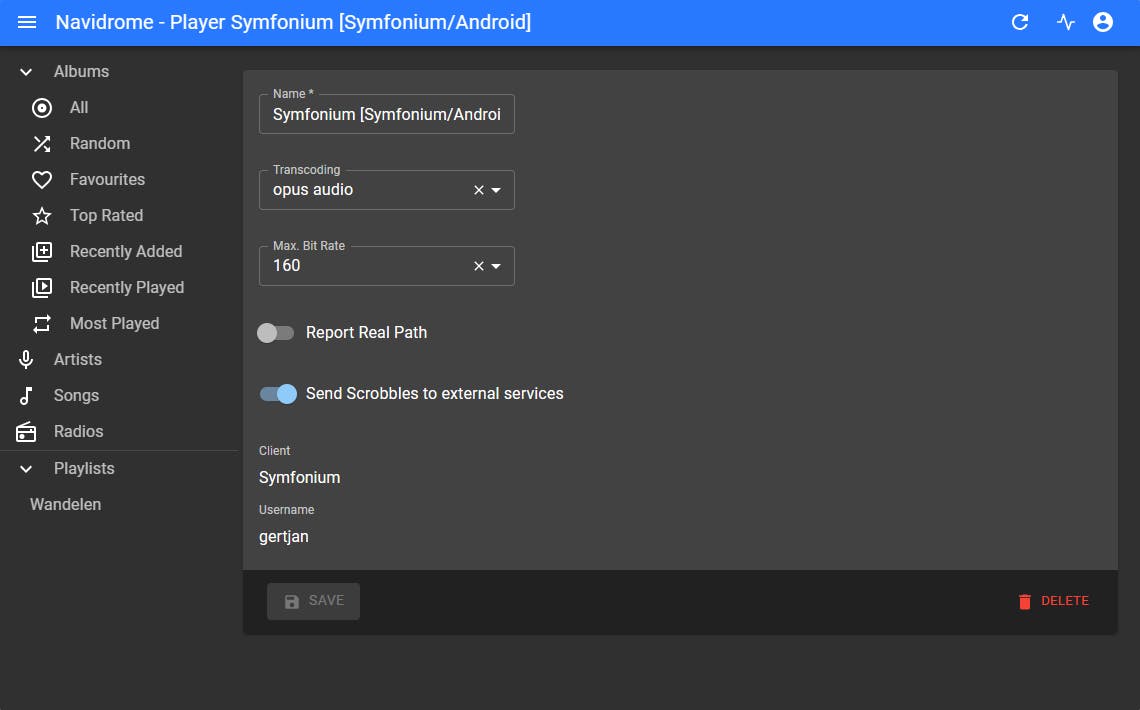Refresh the view with the reload icon
This screenshot has width=1140, height=710.
click(x=1019, y=21)
